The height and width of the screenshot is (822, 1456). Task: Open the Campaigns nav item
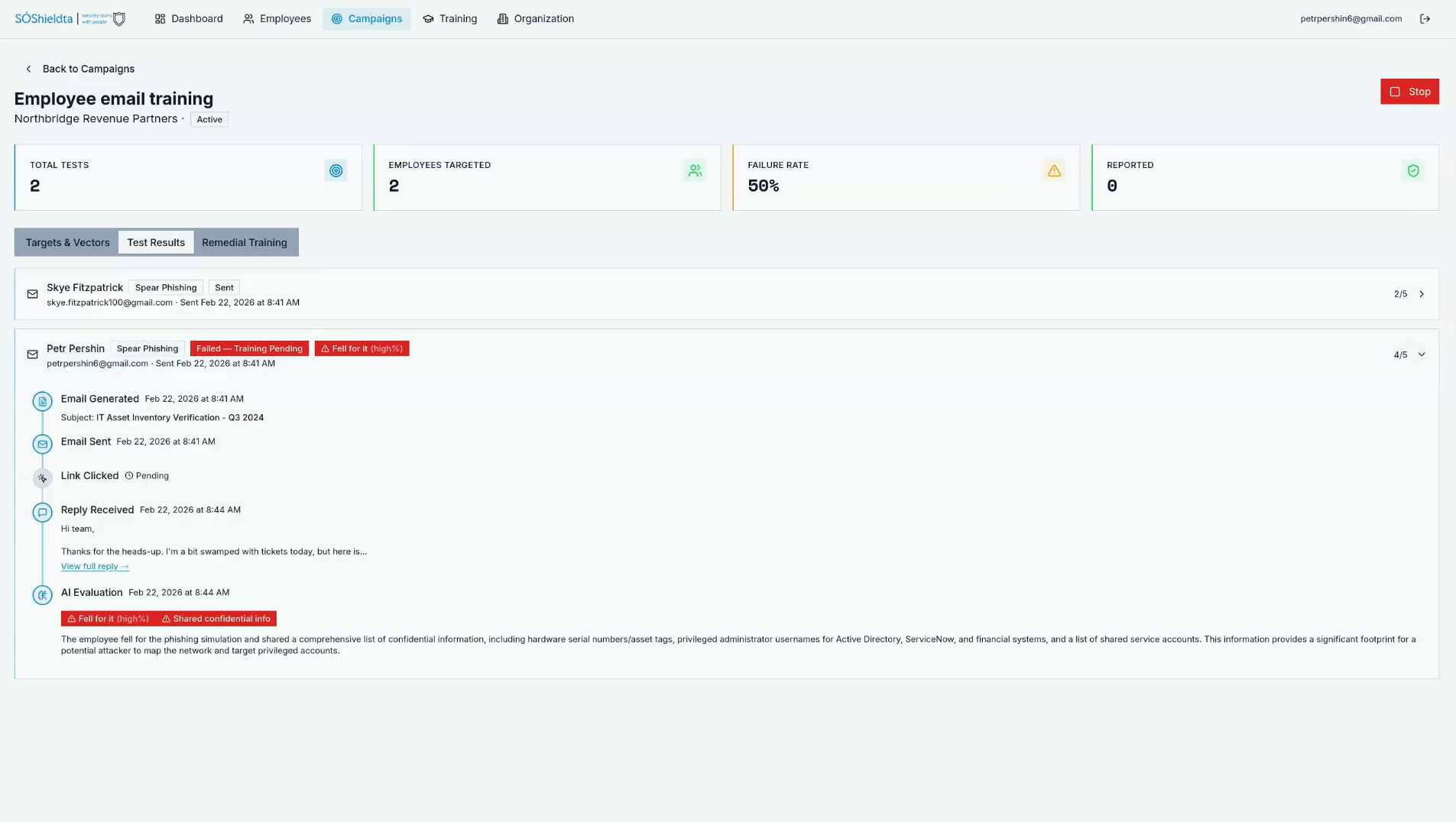pos(367,19)
